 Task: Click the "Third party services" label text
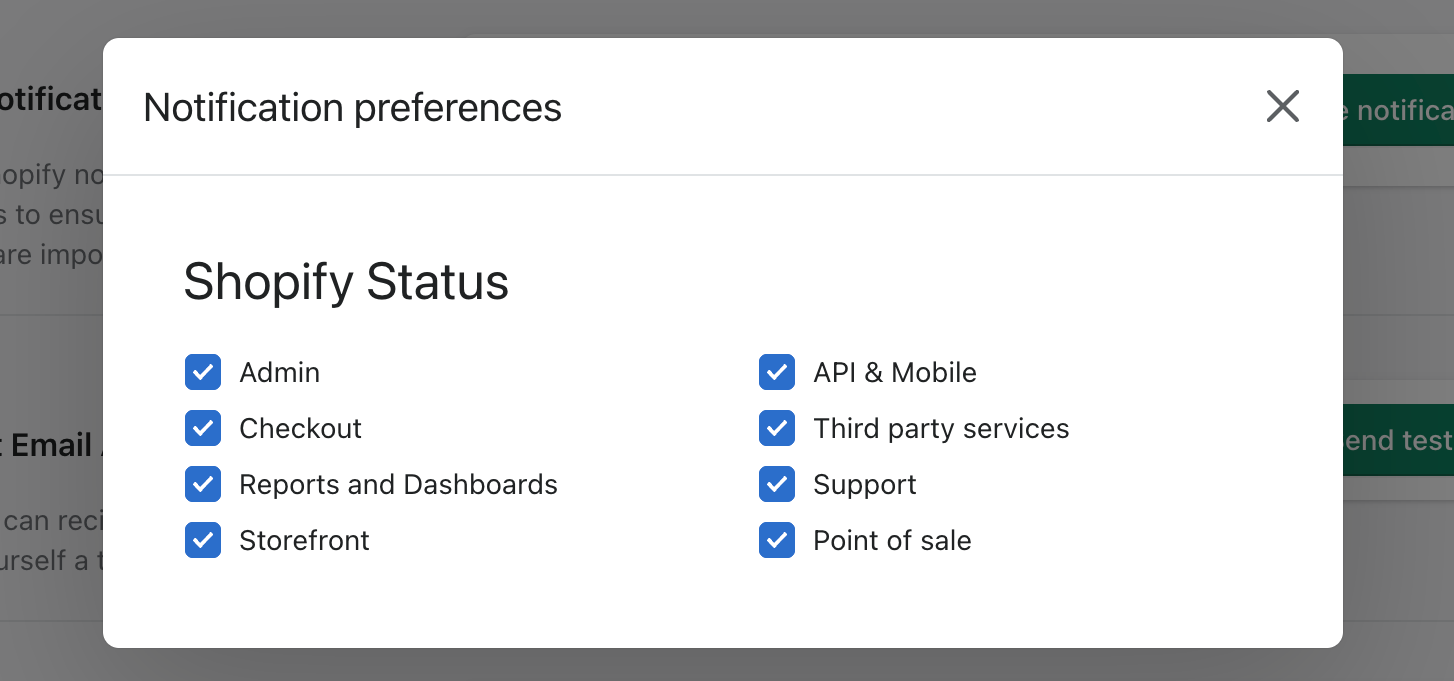pyautogui.click(x=941, y=428)
